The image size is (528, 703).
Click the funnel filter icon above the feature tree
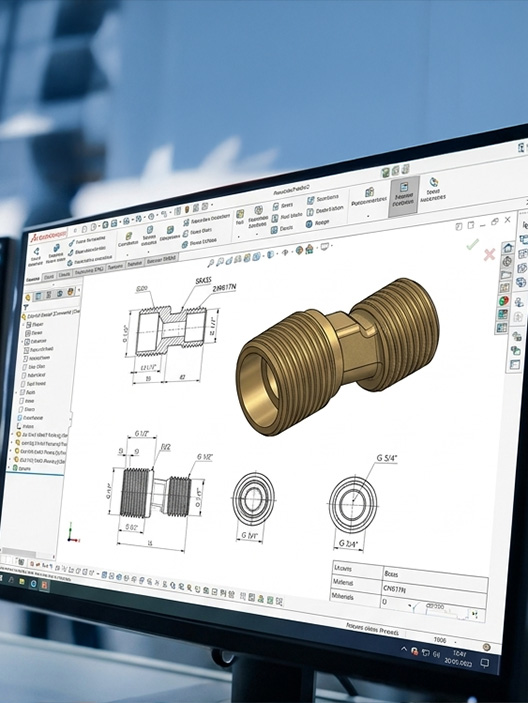pyautogui.click(x=26, y=308)
